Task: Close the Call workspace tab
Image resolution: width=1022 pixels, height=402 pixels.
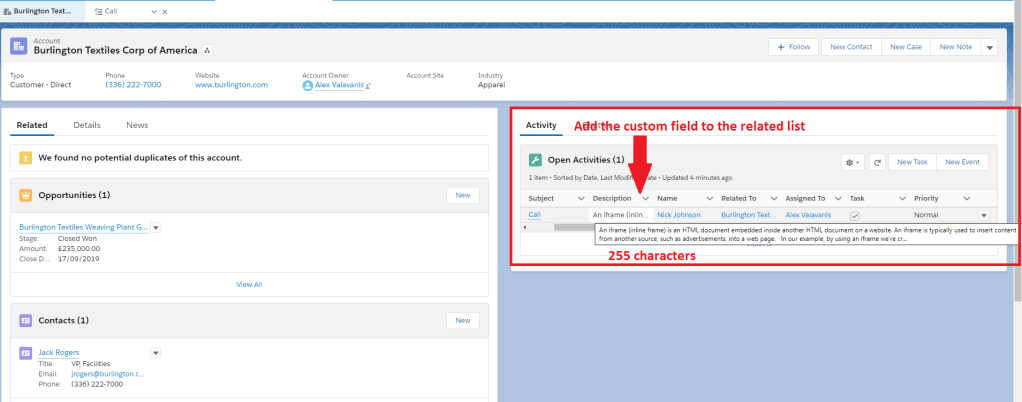Action: coord(165,10)
